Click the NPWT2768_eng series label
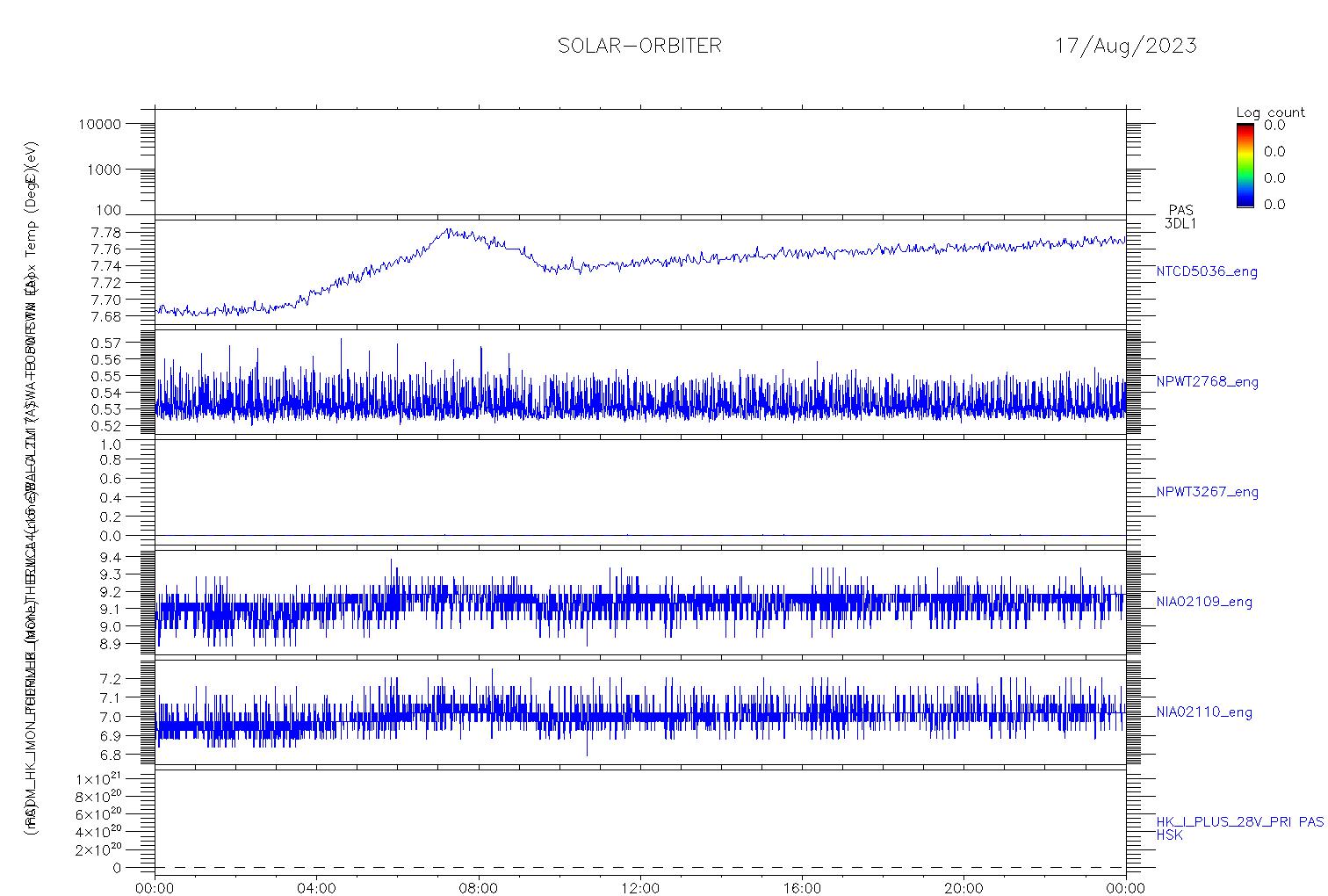 1207,382
